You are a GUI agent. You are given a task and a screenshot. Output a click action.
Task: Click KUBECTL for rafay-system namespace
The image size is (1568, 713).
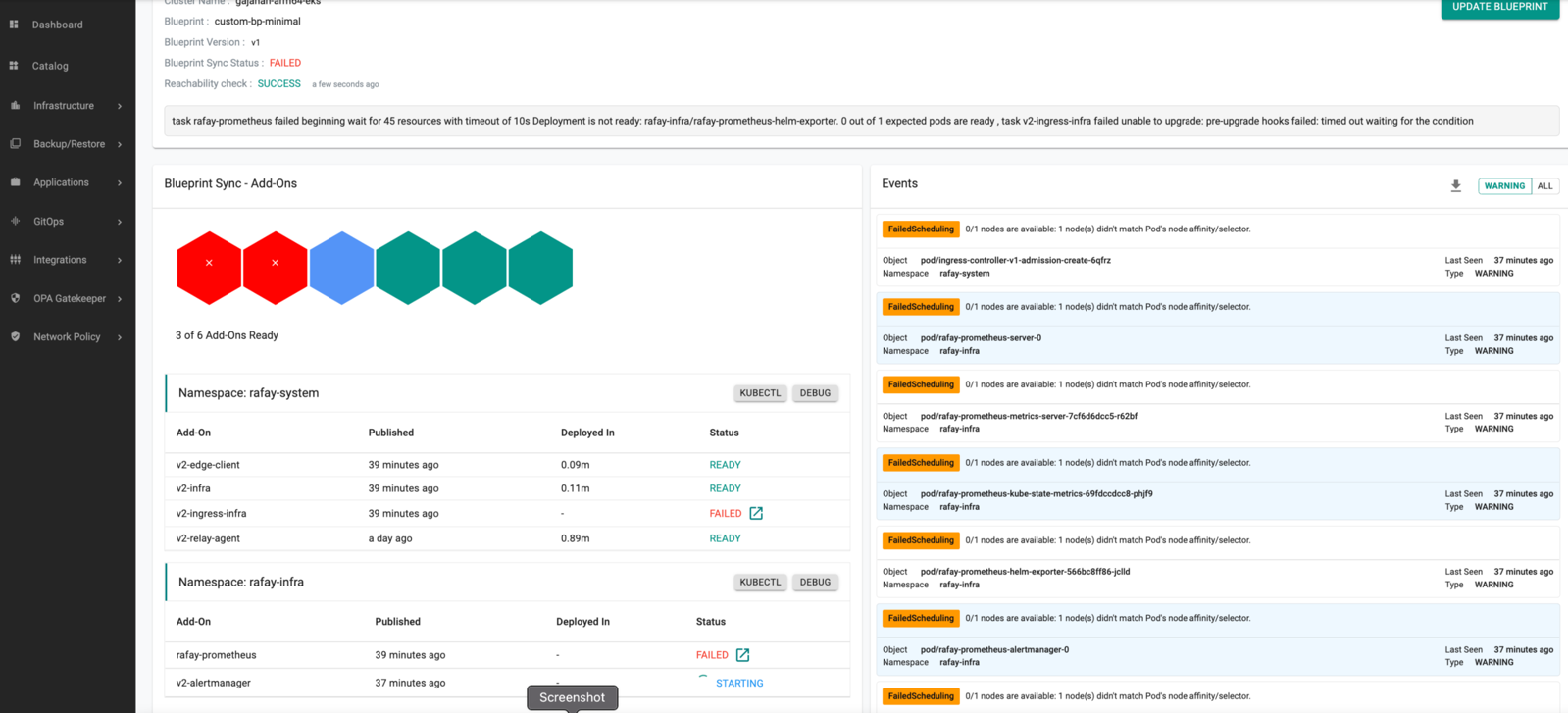click(760, 392)
